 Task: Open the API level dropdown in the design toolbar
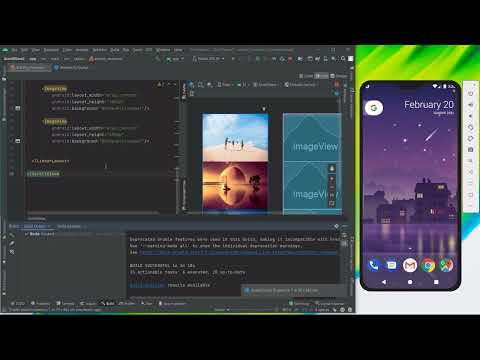[x=243, y=85]
